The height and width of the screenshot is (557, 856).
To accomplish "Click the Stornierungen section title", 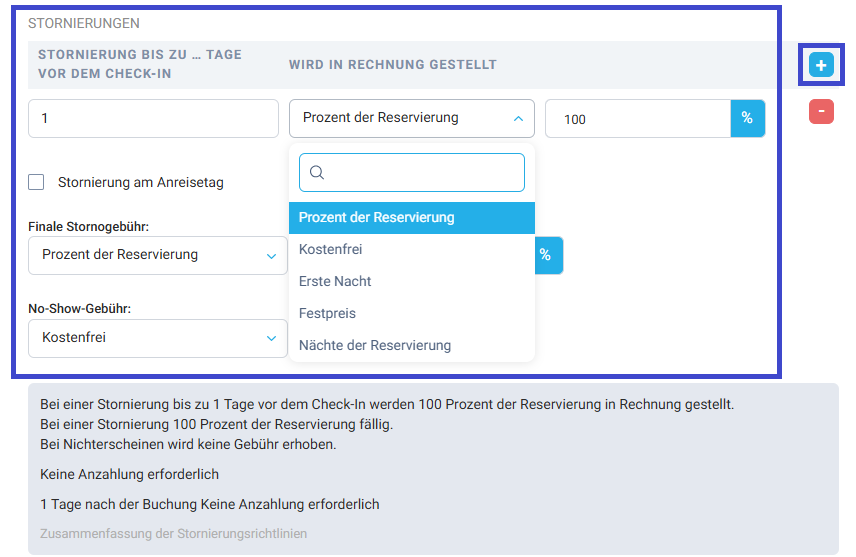I will [84, 23].
